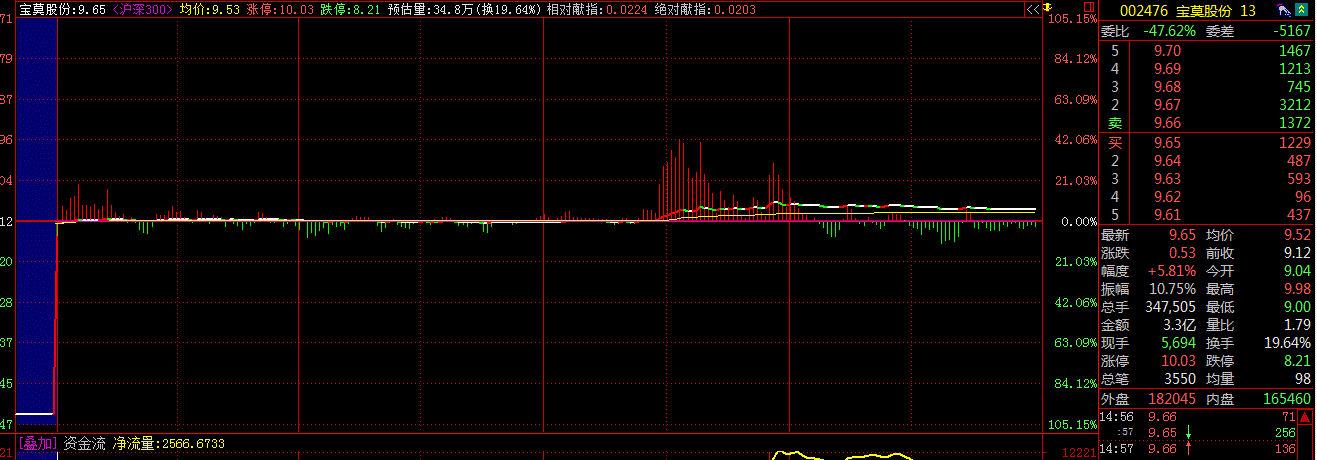Click the 外盘 182045 value
Screen dimensions: 1317x460
pyautogui.click(x=1170, y=399)
